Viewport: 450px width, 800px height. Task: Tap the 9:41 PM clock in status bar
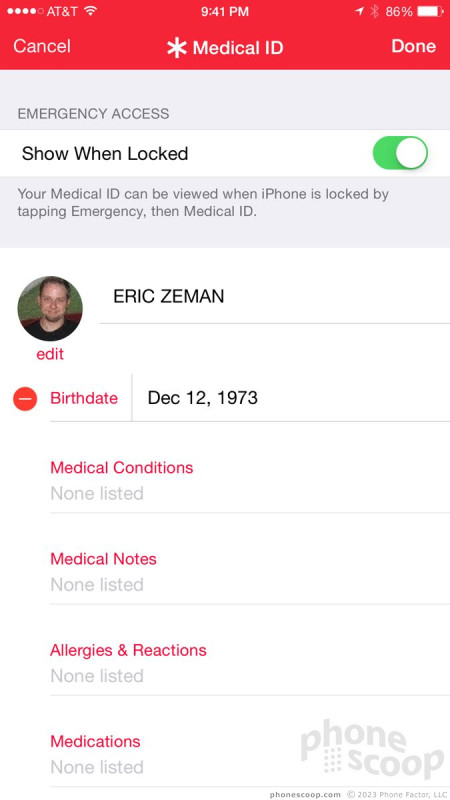[224, 12]
